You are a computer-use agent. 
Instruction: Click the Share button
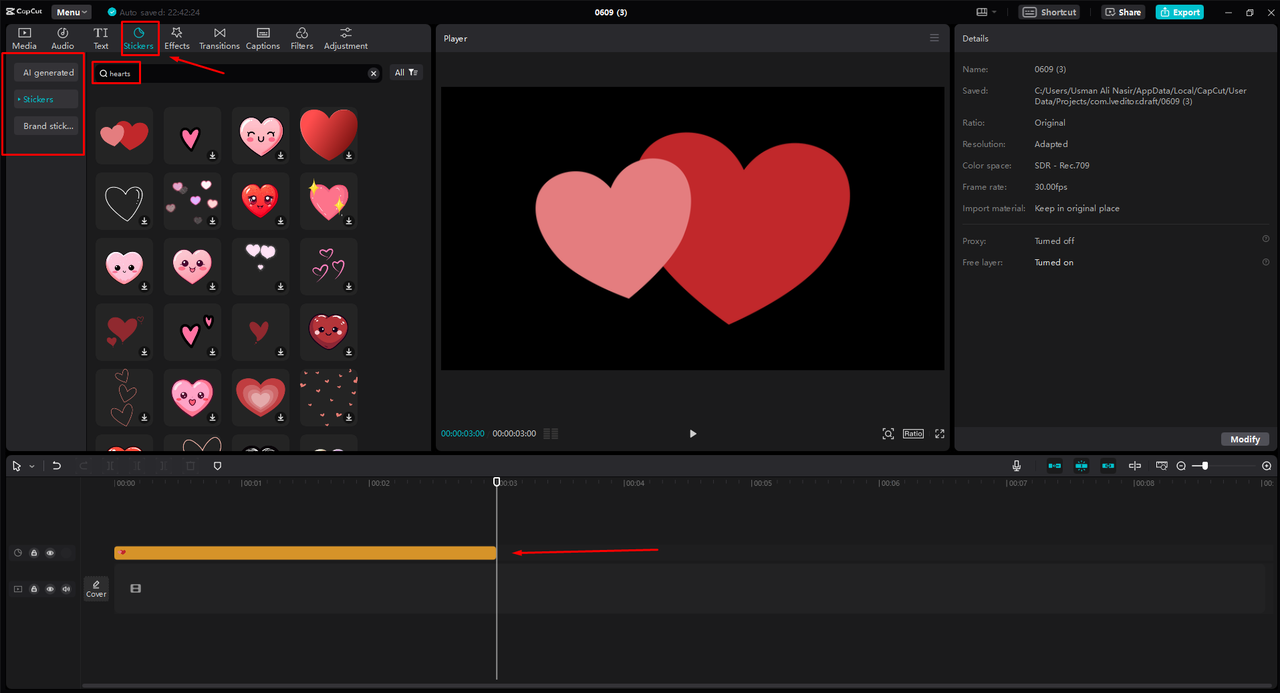coord(1123,12)
